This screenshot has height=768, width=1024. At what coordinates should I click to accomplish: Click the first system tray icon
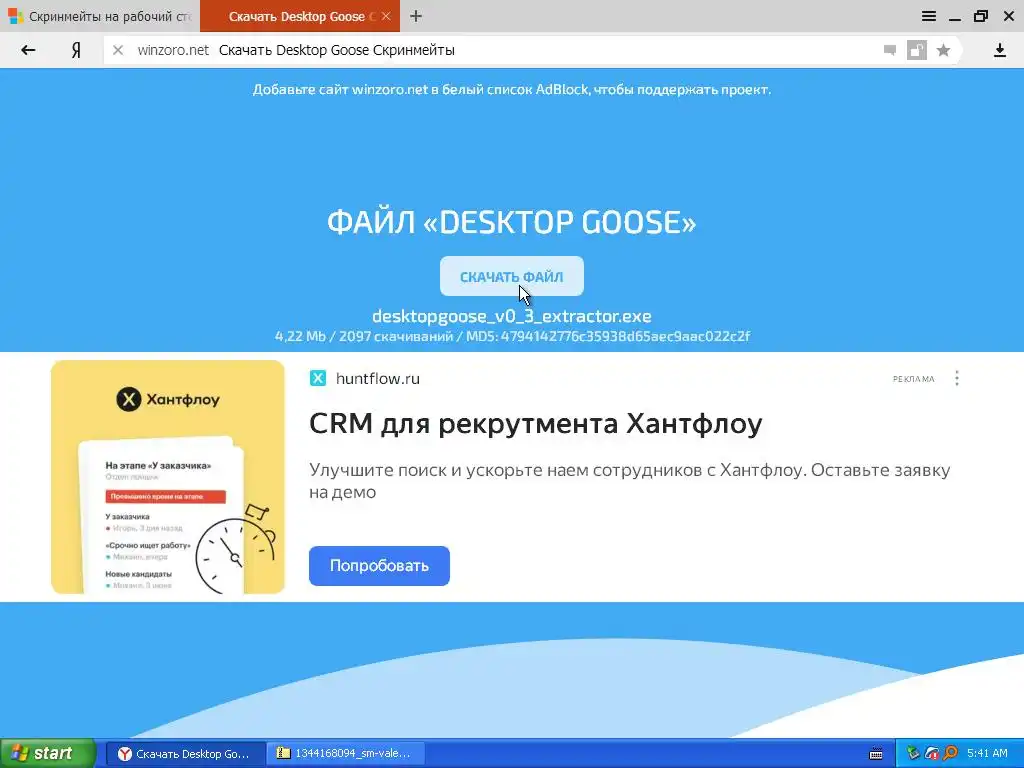912,754
